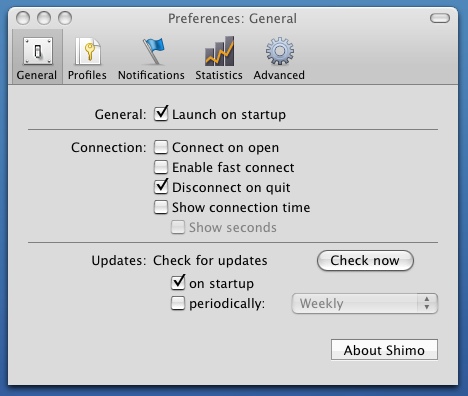Viewport: 468px width, 396px height.
Task: Click the 'Connection:' section label
Action: [109, 147]
